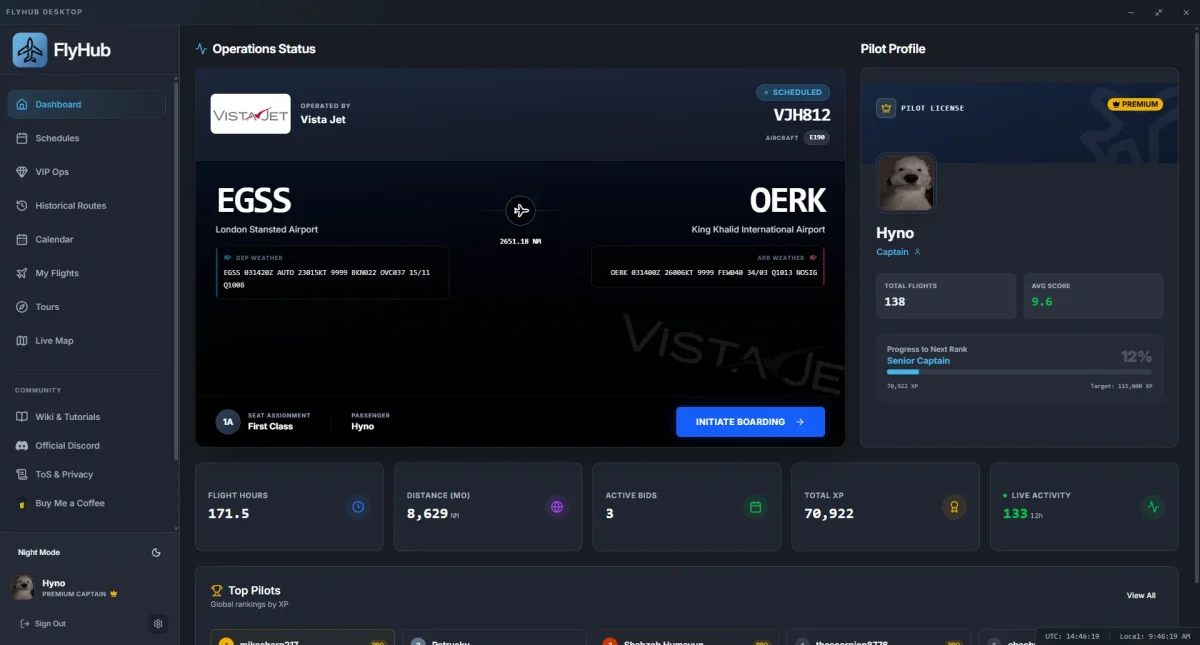Open settings gear in sidebar footer
Image resolution: width=1200 pixels, height=645 pixels.
pos(158,624)
